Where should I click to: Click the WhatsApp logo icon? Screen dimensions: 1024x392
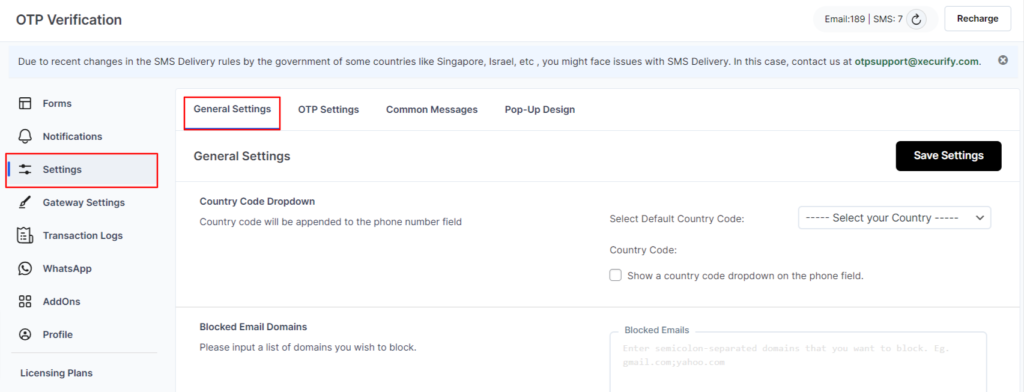click(25, 269)
